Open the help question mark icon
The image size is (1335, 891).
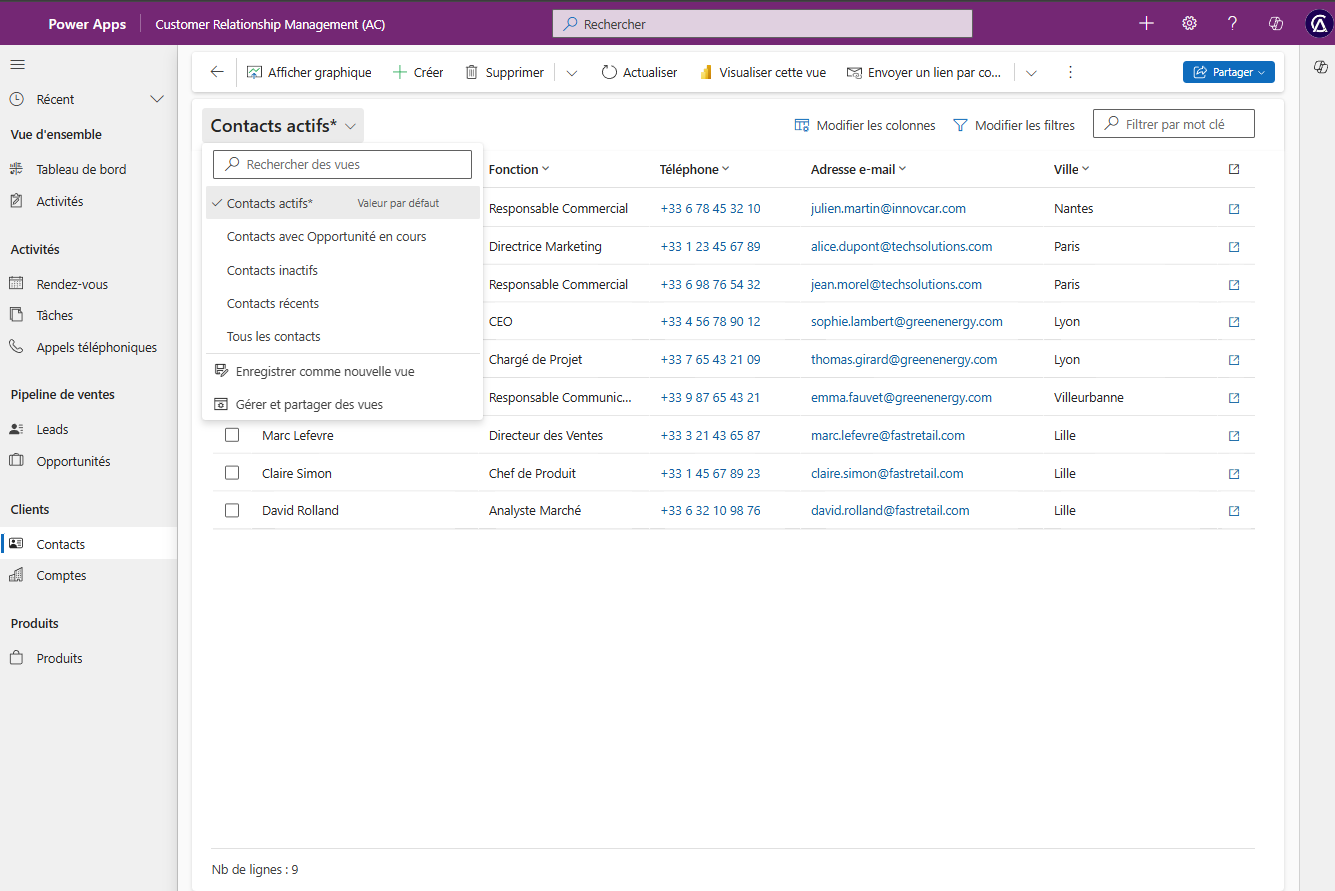(1232, 24)
